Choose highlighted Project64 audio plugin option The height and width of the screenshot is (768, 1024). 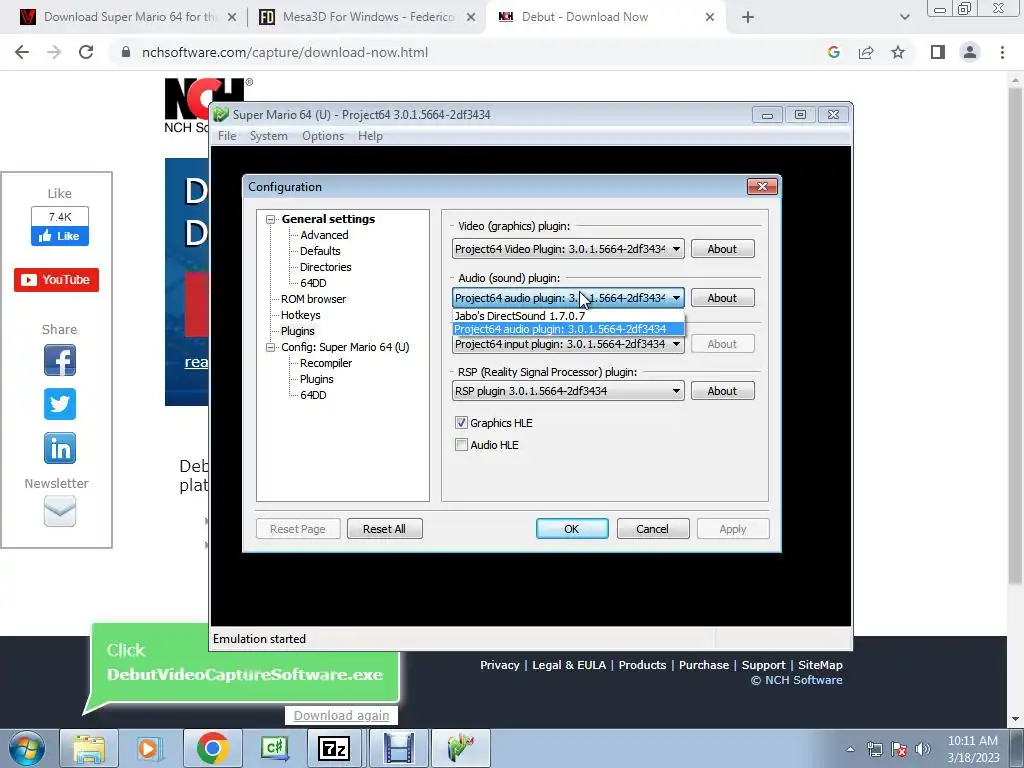[x=568, y=329]
